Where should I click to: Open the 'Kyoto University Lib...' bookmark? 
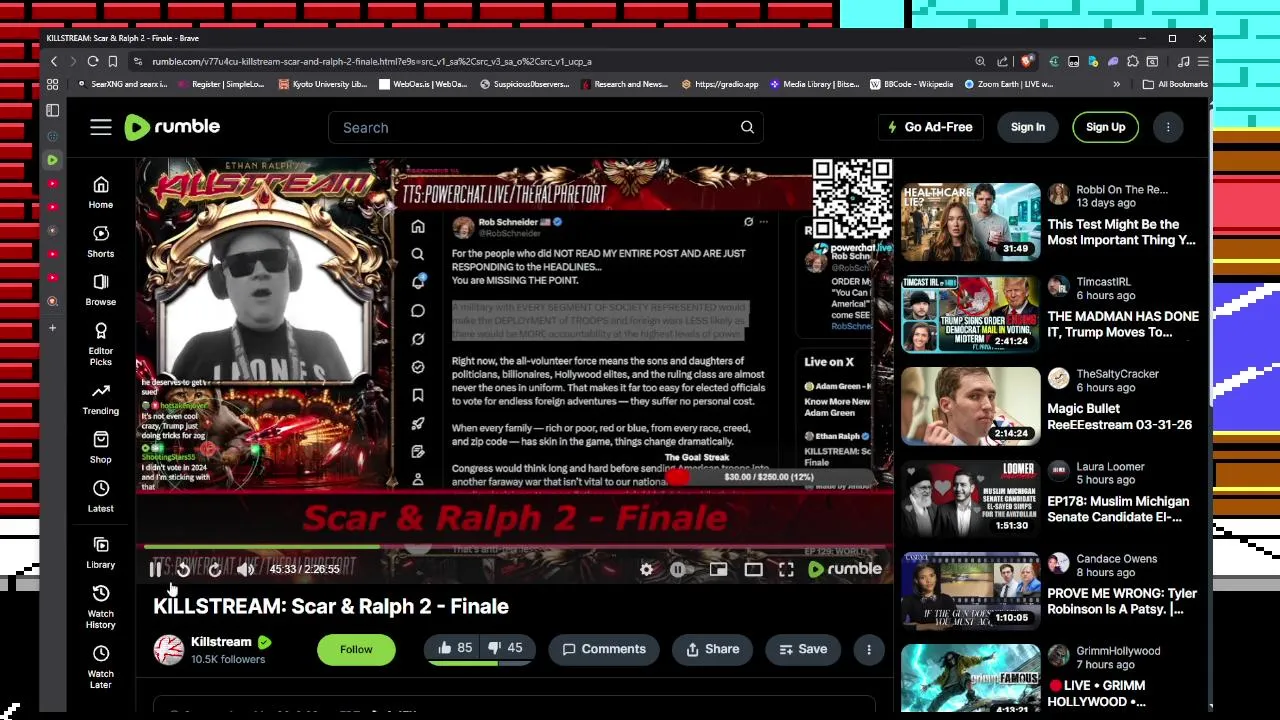(323, 84)
